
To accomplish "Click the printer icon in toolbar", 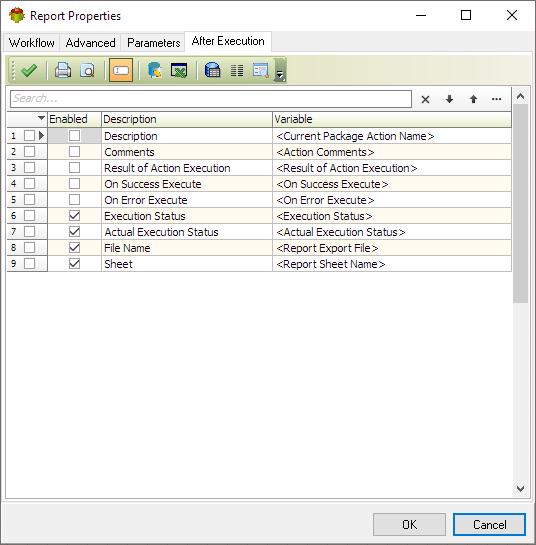I will coord(63,70).
